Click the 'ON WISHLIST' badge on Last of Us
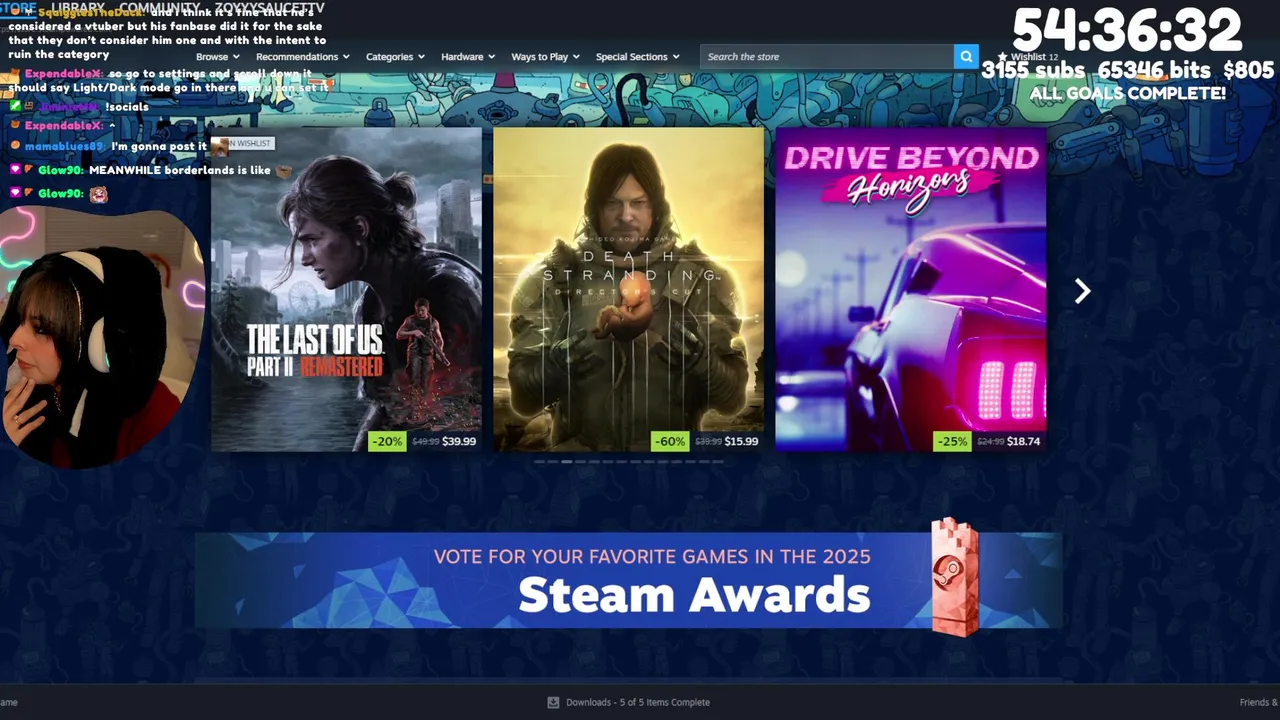 [x=241, y=144]
